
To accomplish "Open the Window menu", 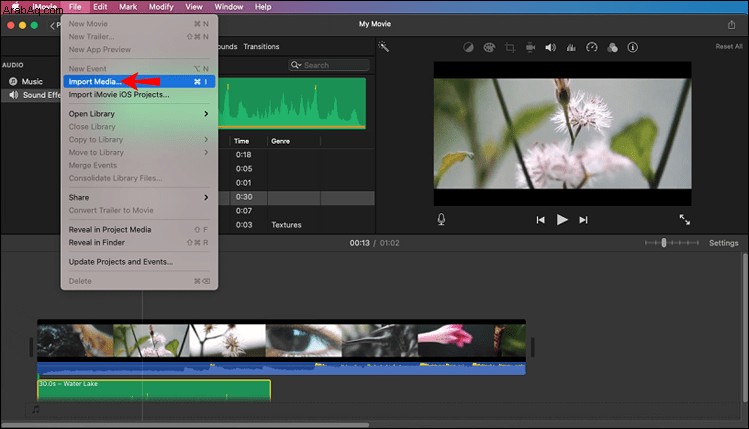I will click(x=228, y=7).
